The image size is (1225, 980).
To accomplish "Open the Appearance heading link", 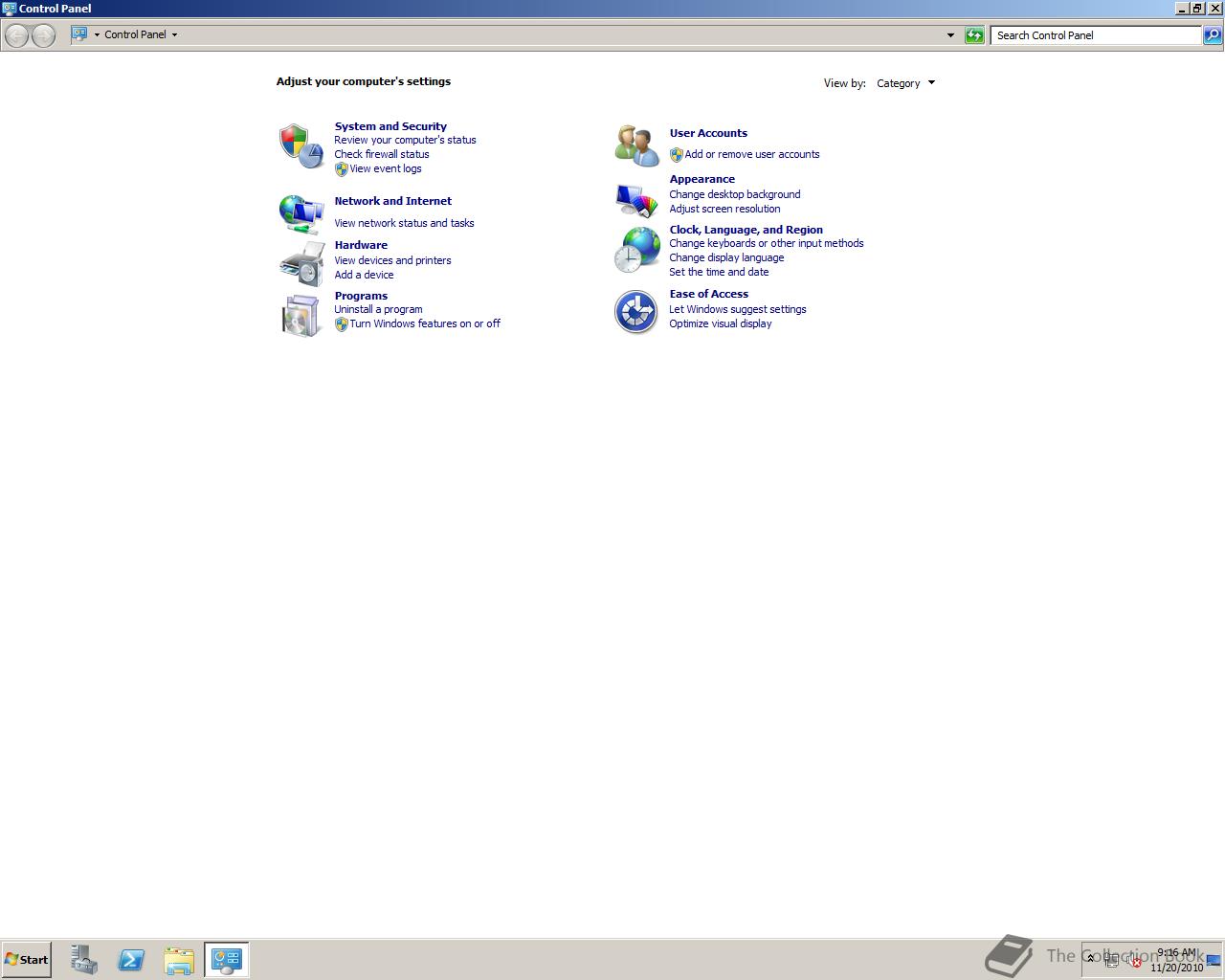I will pos(702,179).
